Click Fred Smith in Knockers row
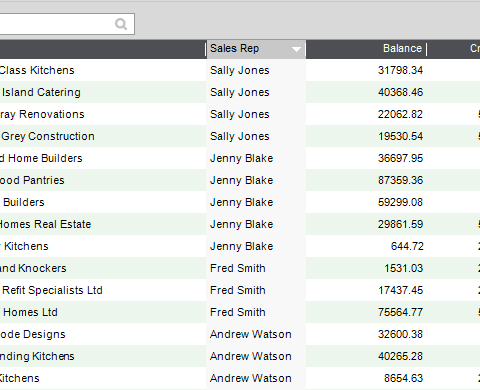Viewport: 480px width, 390px height. [238, 268]
